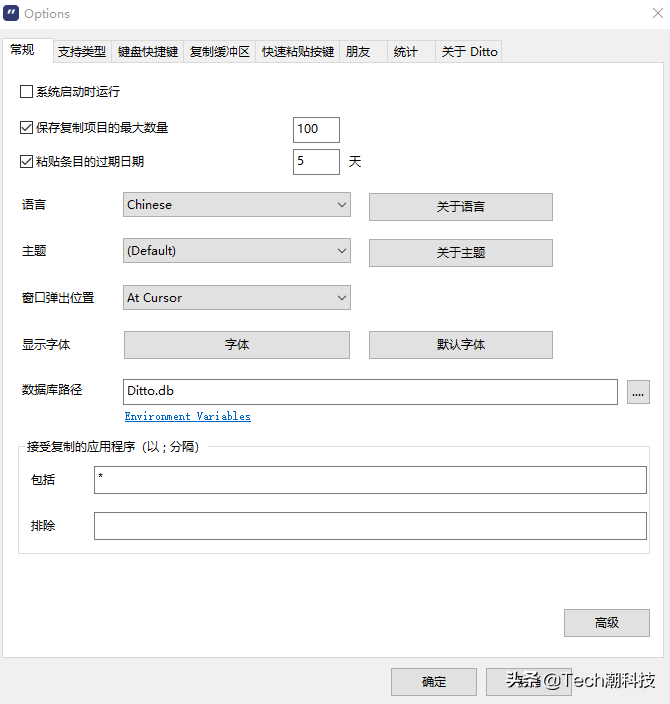This screenshot has width=670, height=704.
Task: Open 窗口弹出位置 dropdown showing At Cursor
Action: click(x=236, y=298)
